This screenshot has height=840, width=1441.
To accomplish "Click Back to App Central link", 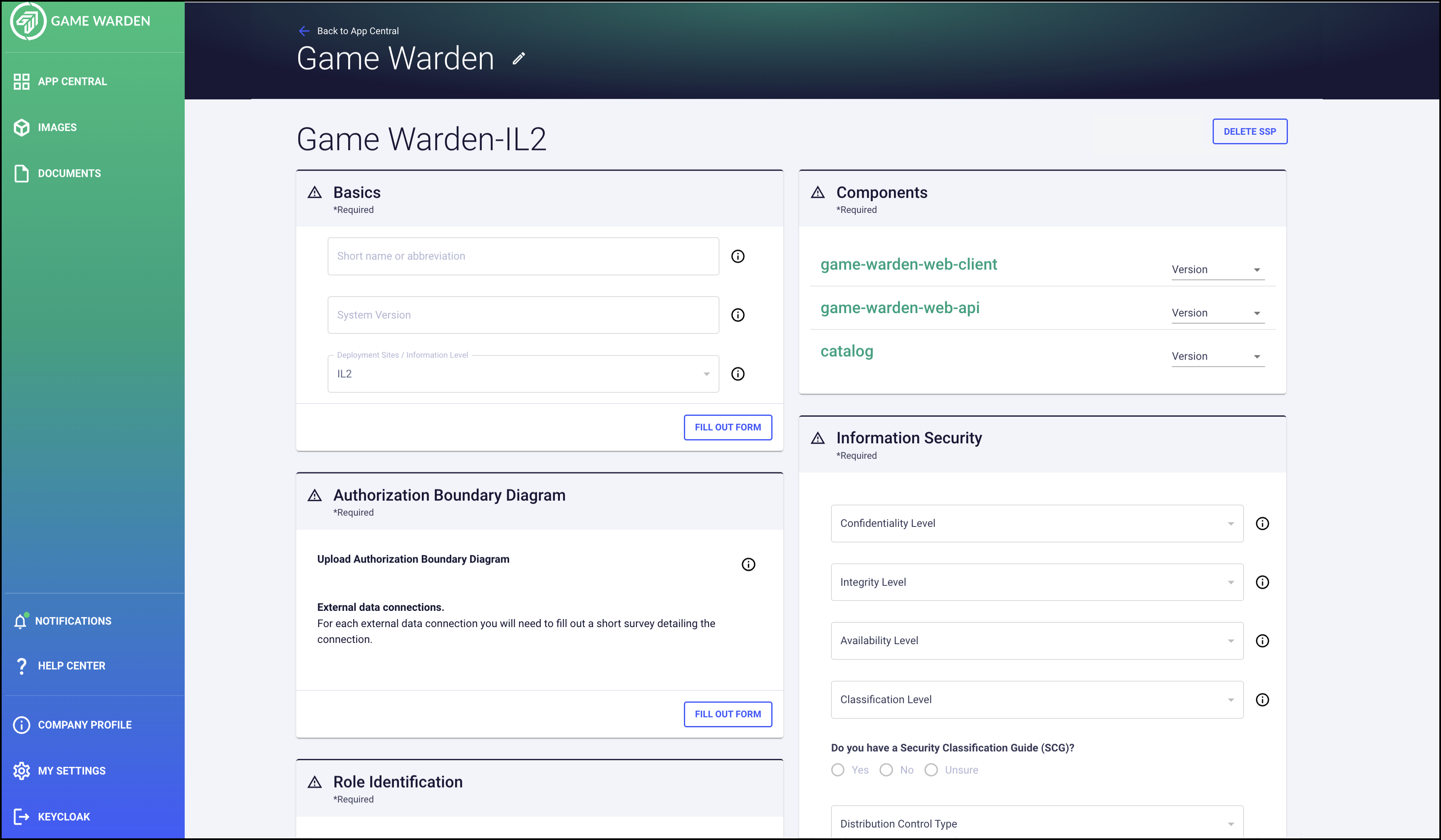I will (x=358, y=31).
